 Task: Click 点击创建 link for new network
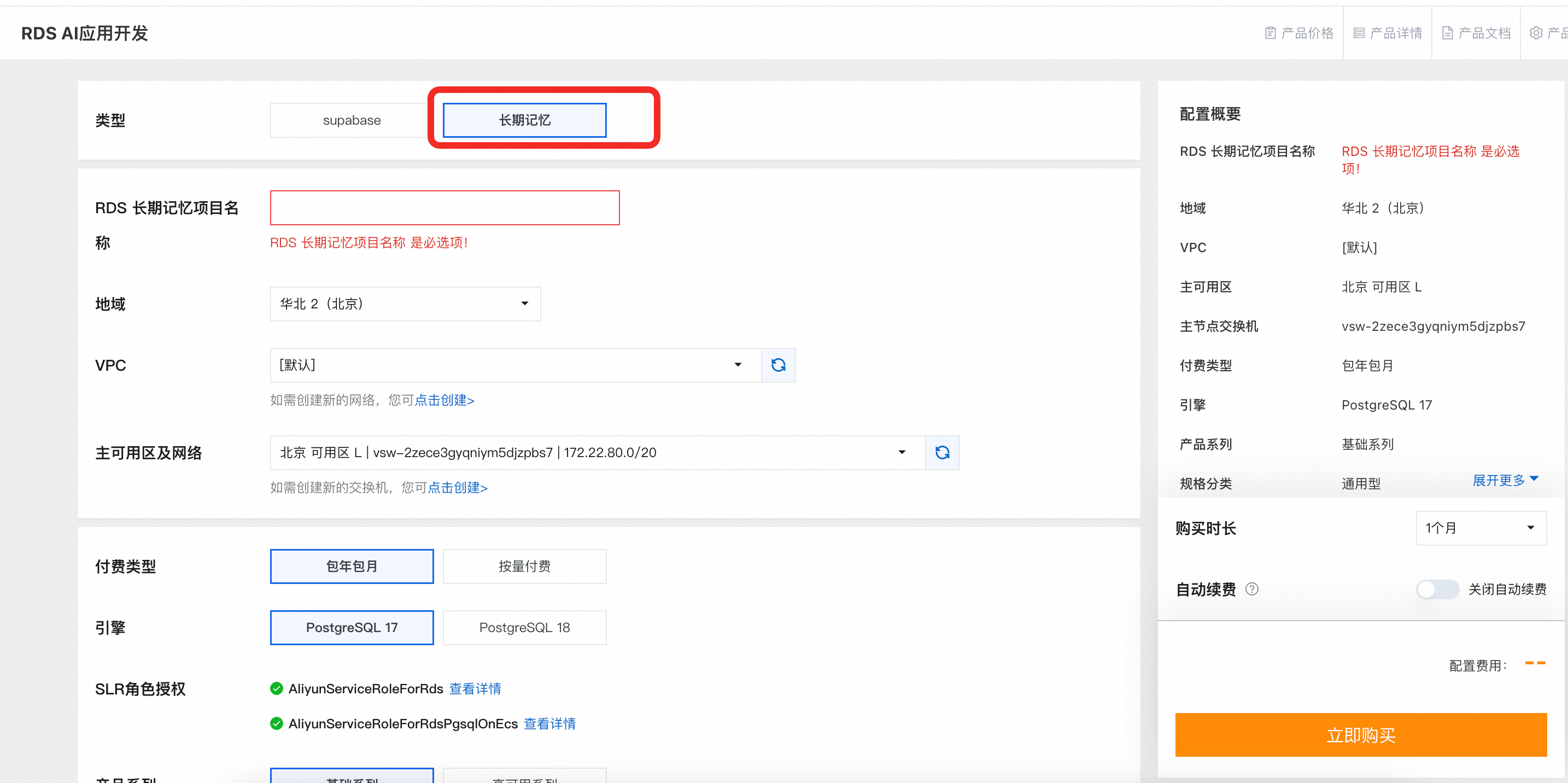pos(444,400)
